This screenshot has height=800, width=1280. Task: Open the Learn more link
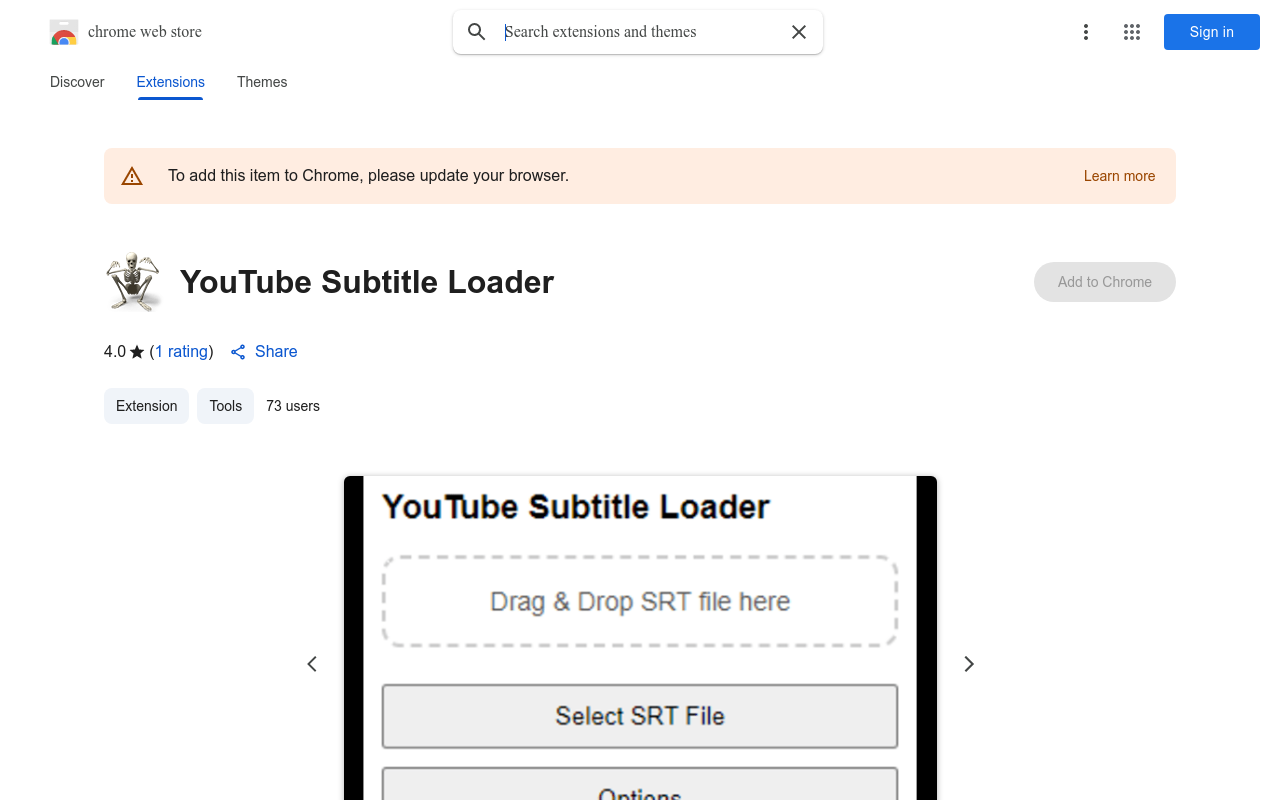[x=1119, y=176]
